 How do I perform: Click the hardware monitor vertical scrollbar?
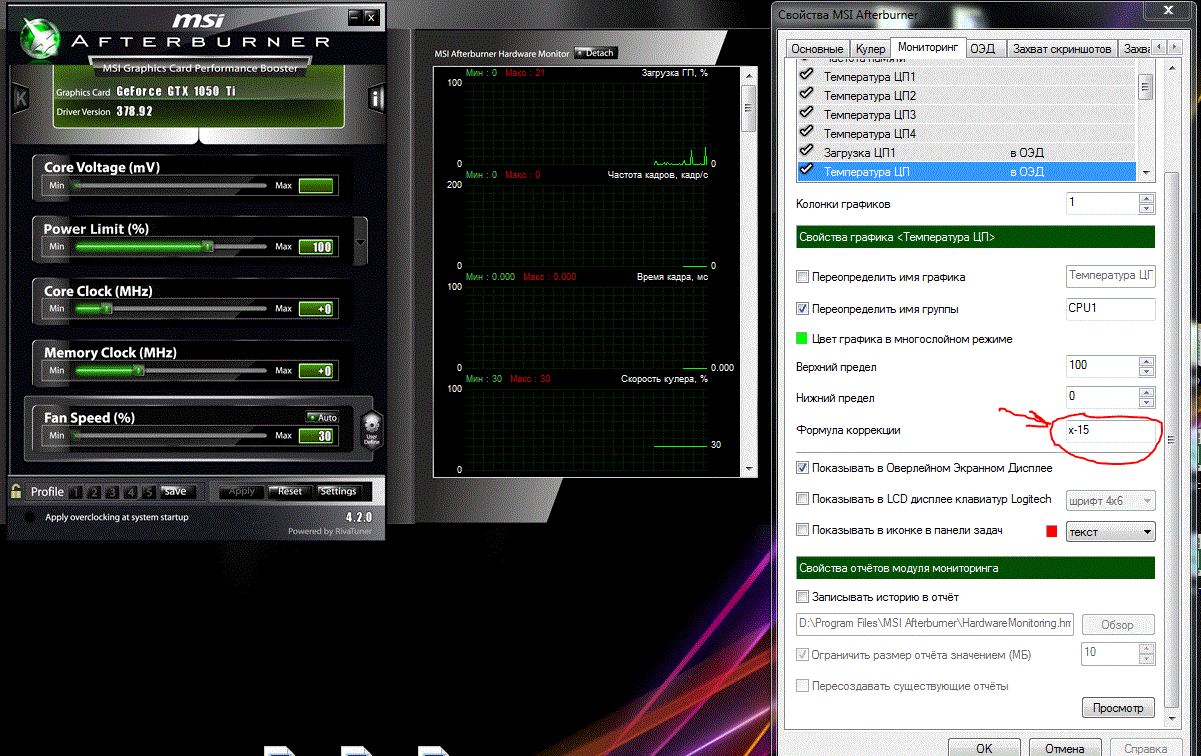click(748, 270)
